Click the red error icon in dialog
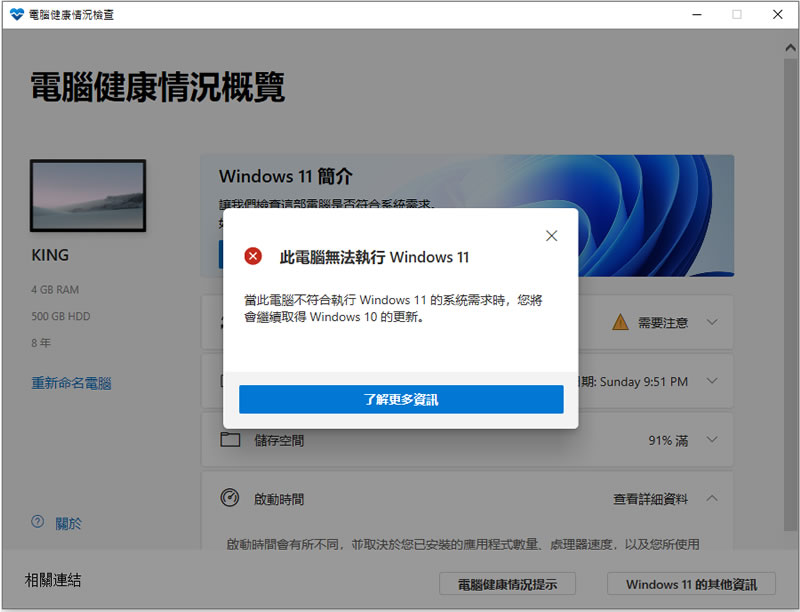This screenshot has width=800, height=612. point(253,257)
